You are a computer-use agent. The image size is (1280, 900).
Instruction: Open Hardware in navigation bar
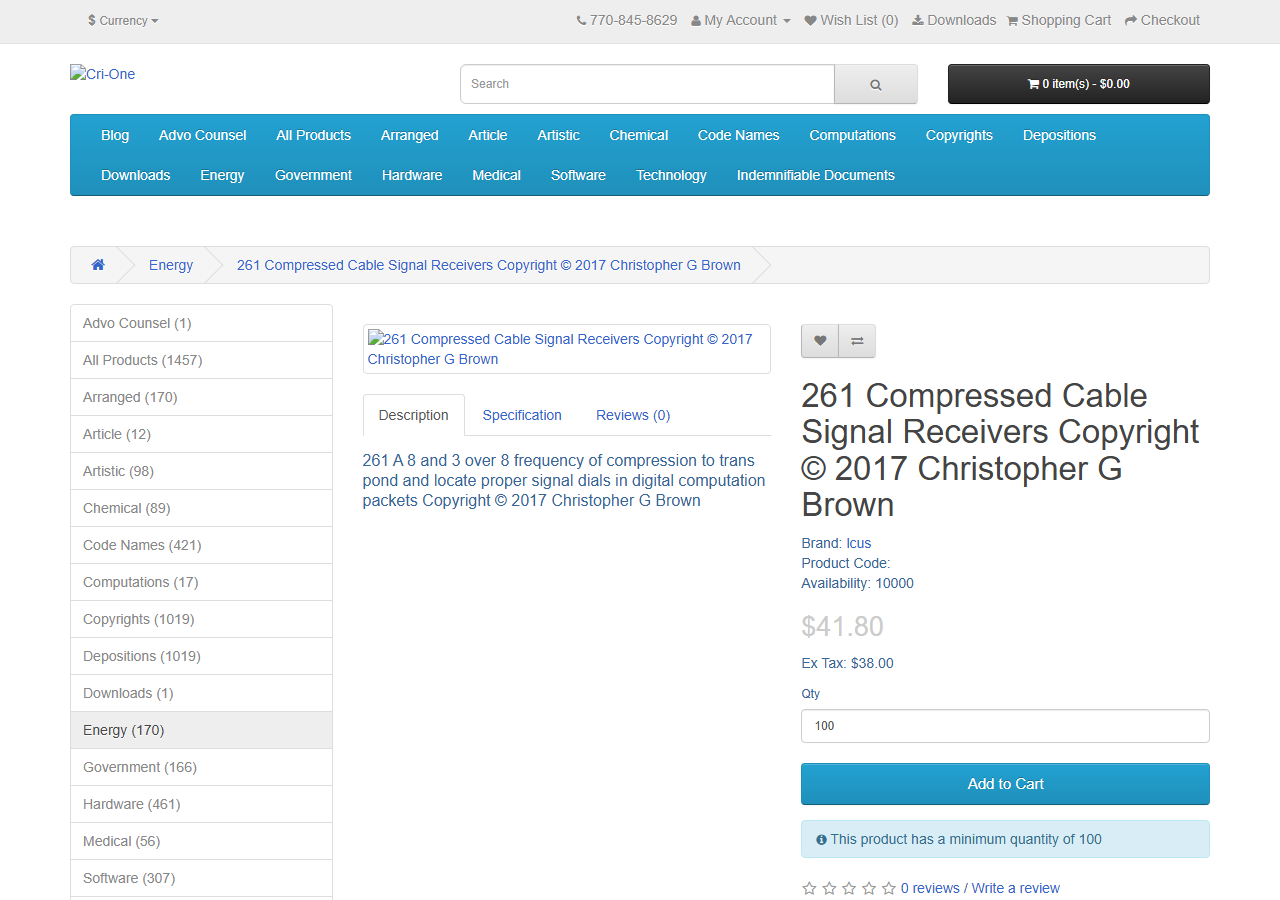pos(412,175)
